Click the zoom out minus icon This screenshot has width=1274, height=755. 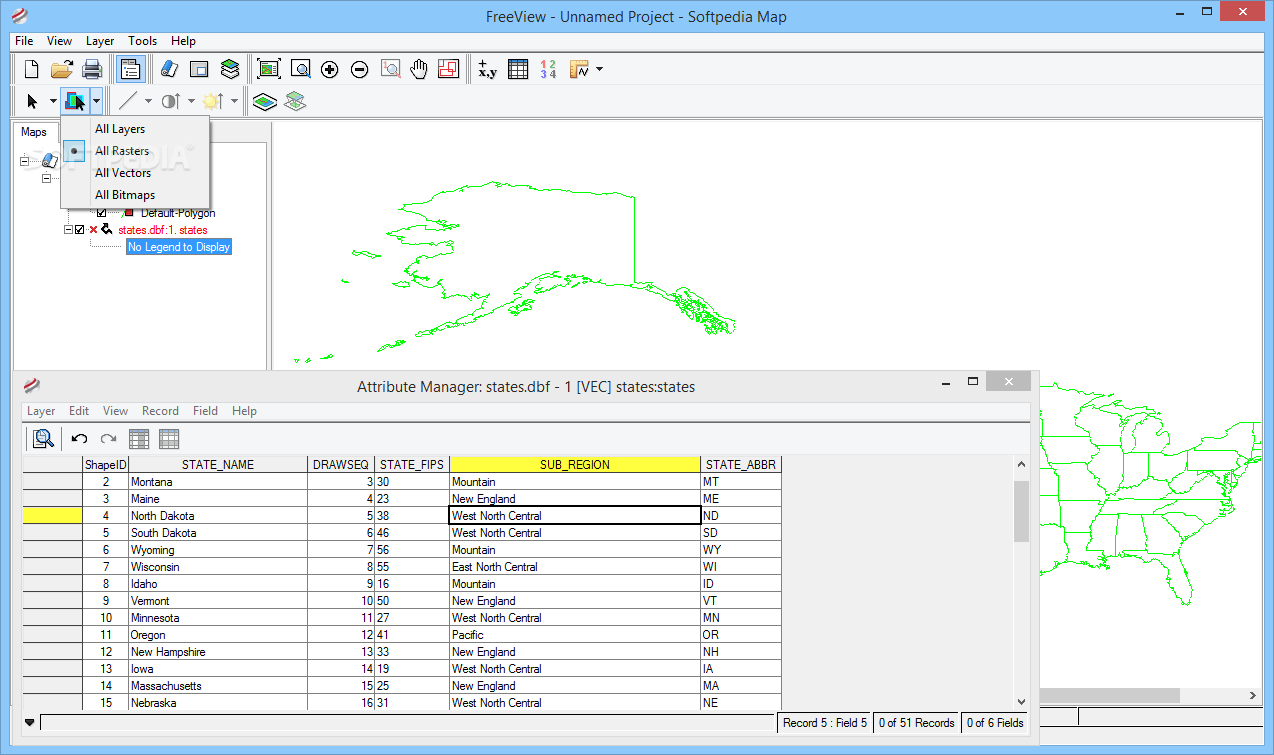[x=360, y=69]
